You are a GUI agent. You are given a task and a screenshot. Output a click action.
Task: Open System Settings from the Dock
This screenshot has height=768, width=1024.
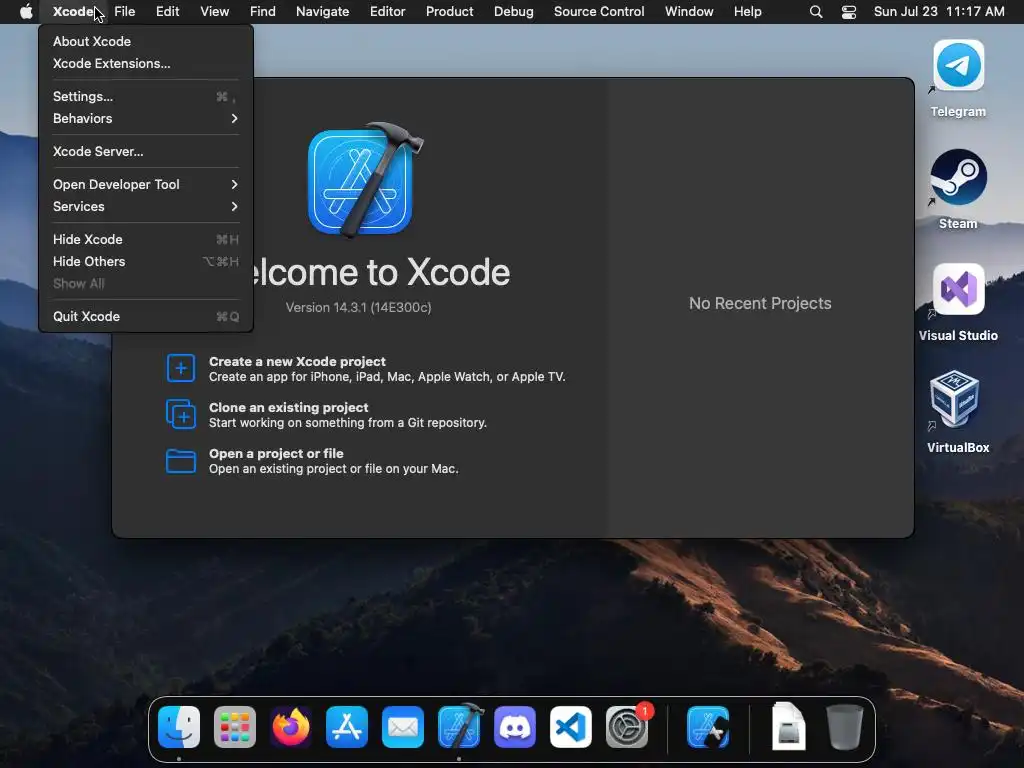(627, 726)
